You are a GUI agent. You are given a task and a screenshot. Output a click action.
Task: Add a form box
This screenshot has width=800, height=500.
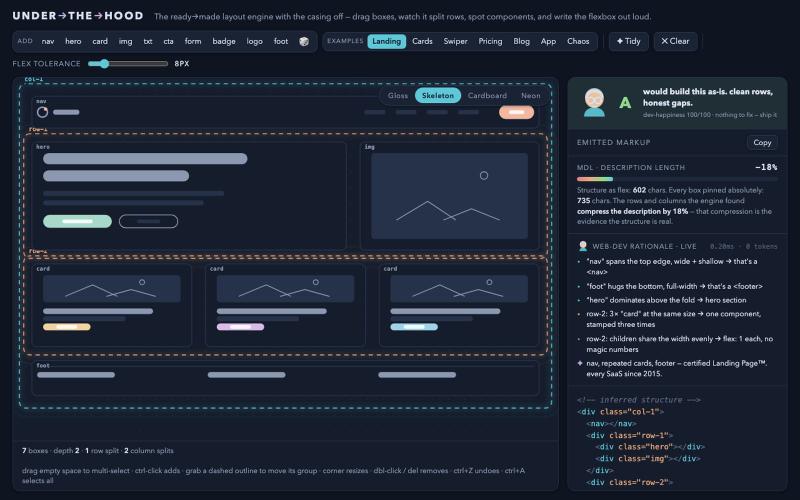tap(193, 41)
